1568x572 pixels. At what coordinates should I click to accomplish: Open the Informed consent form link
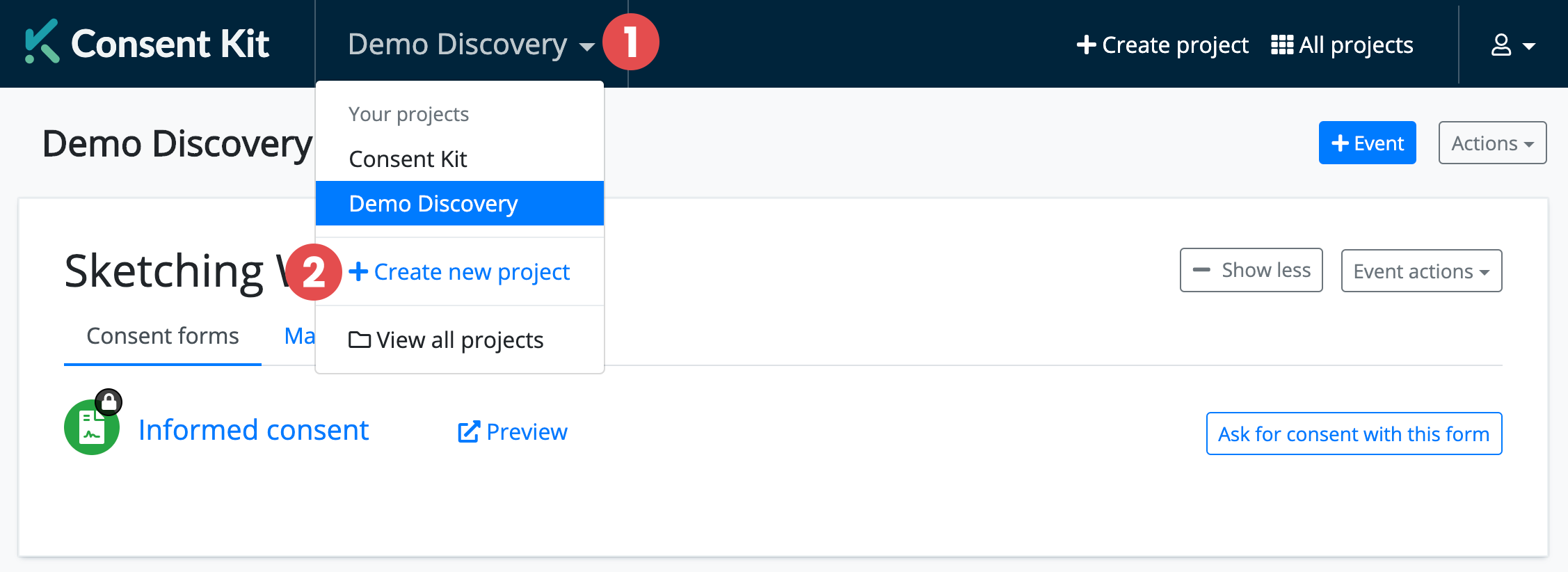(x=253, y=429)
